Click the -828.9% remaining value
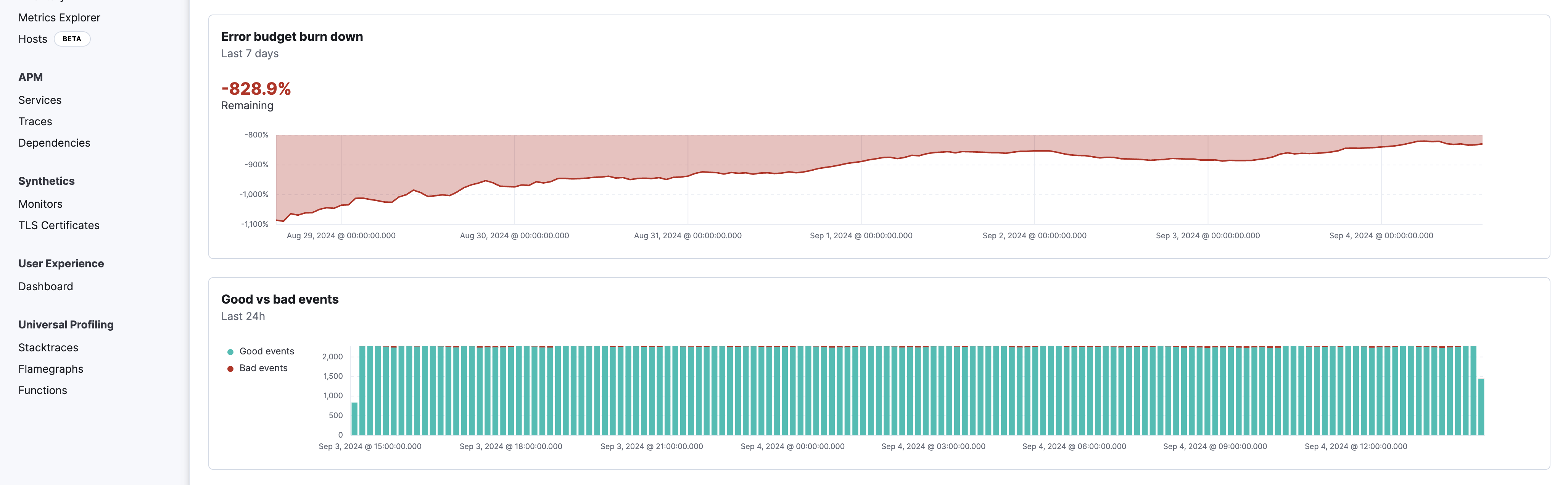The height and width of the screenshot is (485, 1568). (x=256, y=88)
